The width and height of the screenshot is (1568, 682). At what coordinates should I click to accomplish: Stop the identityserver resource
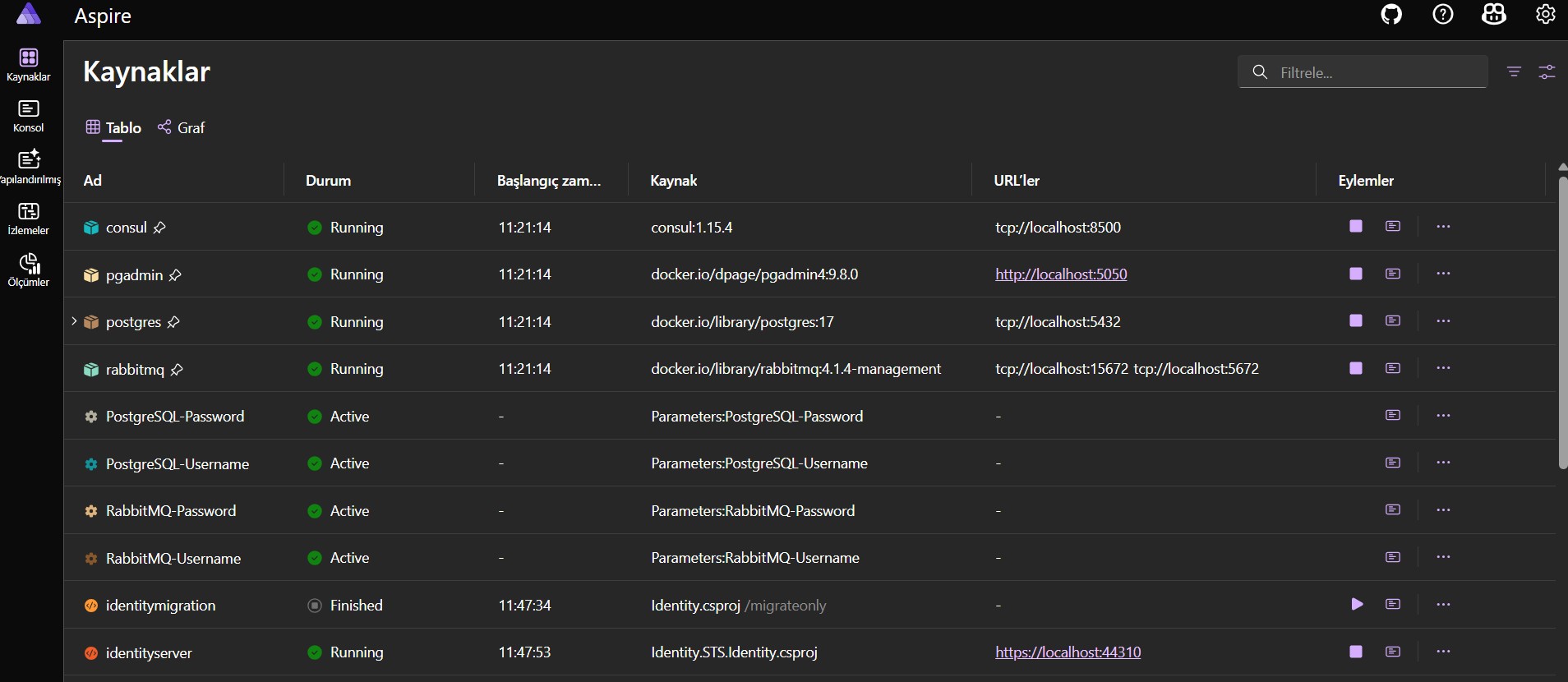[1356, 652]
